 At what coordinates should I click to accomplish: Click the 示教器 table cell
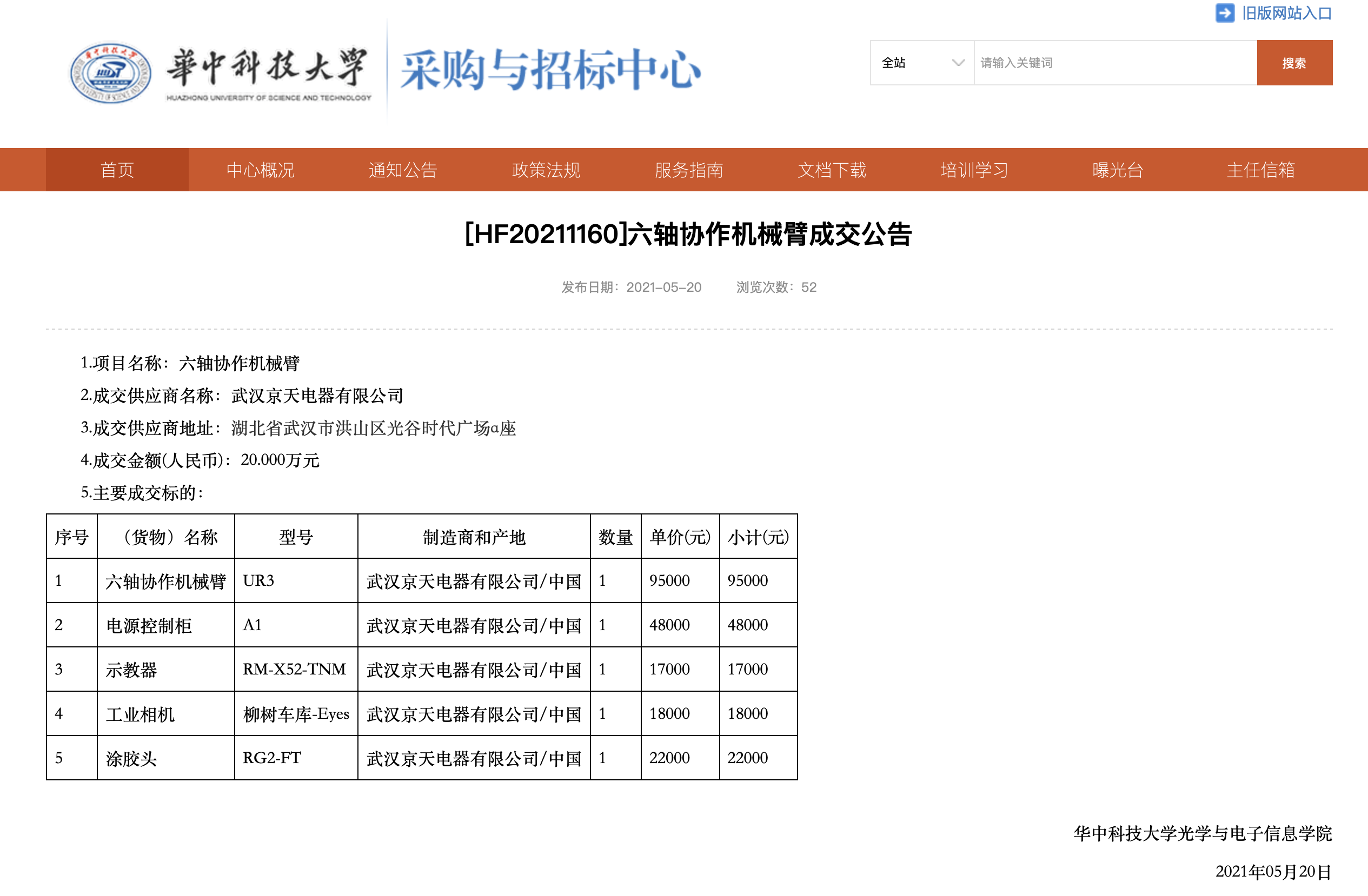click(166, 669)
